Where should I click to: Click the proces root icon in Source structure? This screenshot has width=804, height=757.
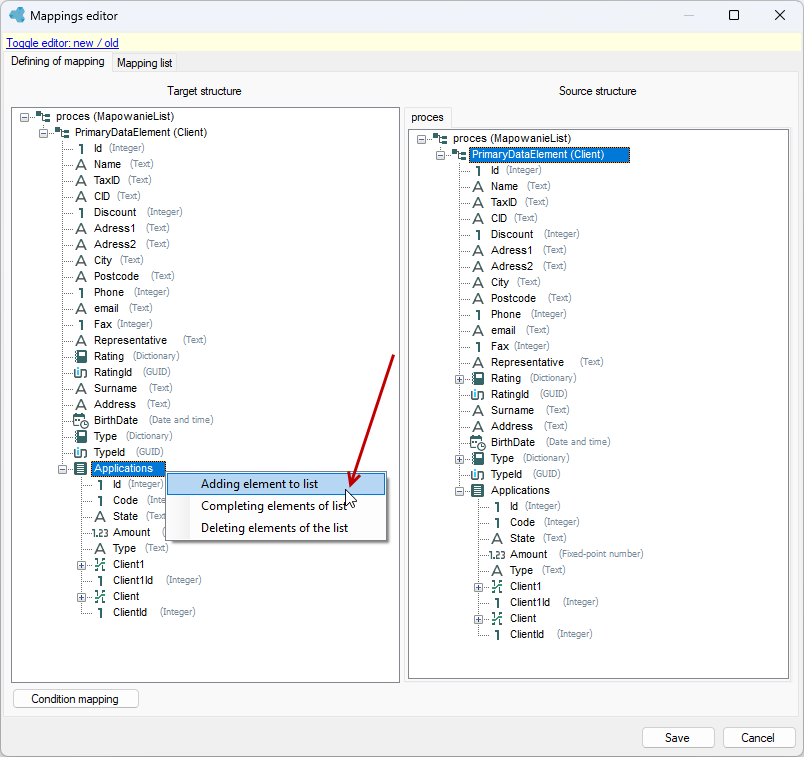[440, 138]
